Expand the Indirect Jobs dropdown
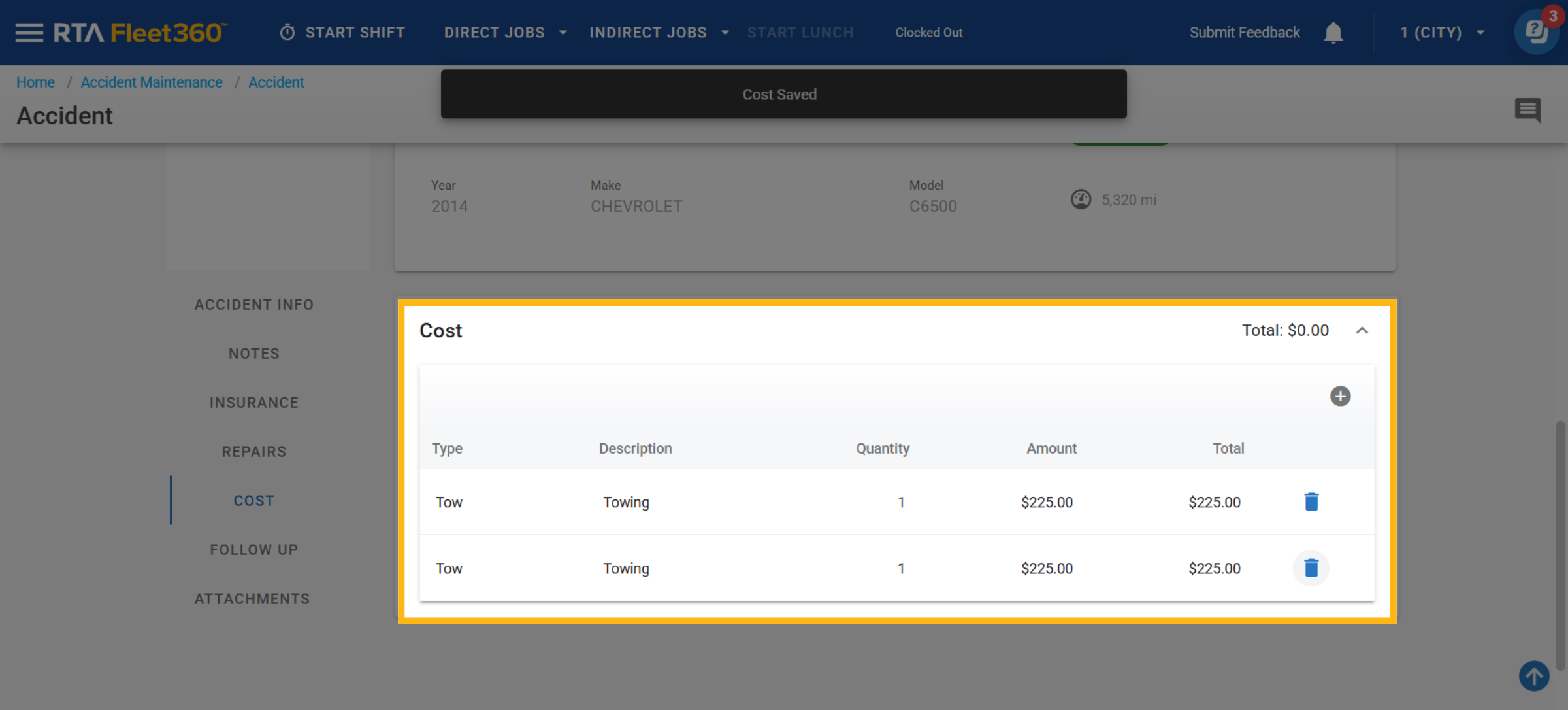Image resolution: width=1568 pixels, height=710 pixels. click(659, 33)
